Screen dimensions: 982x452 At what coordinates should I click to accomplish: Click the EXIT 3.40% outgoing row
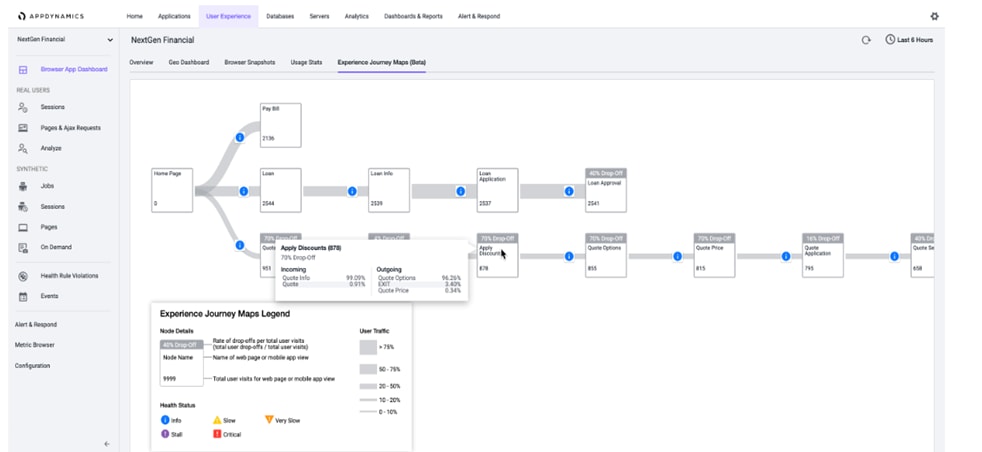[419, 284]
